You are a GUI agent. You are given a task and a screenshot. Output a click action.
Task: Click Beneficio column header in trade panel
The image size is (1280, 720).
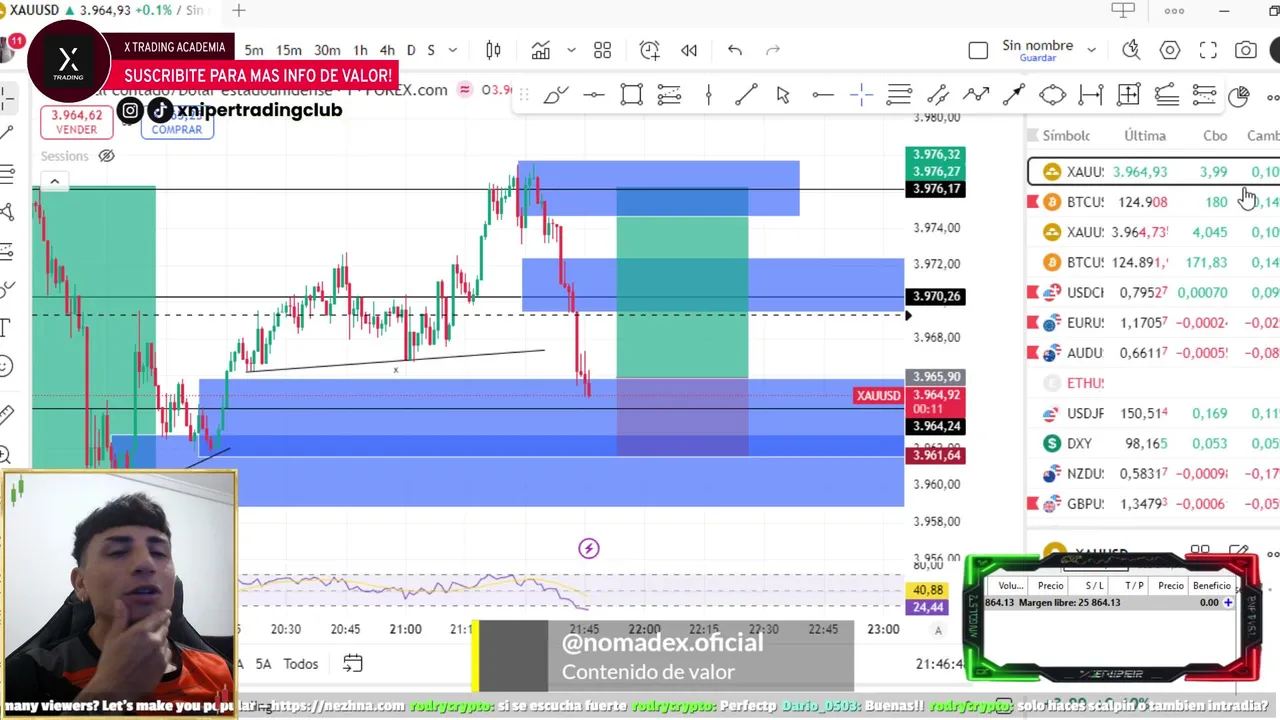click(1211, 586)
